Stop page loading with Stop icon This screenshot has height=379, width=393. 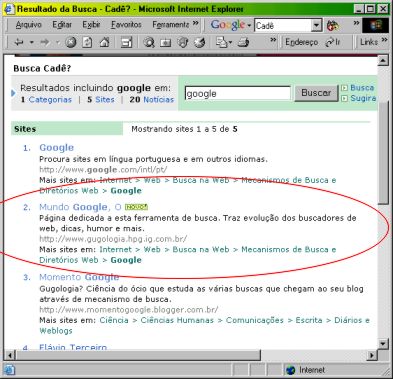coord(71,42)
